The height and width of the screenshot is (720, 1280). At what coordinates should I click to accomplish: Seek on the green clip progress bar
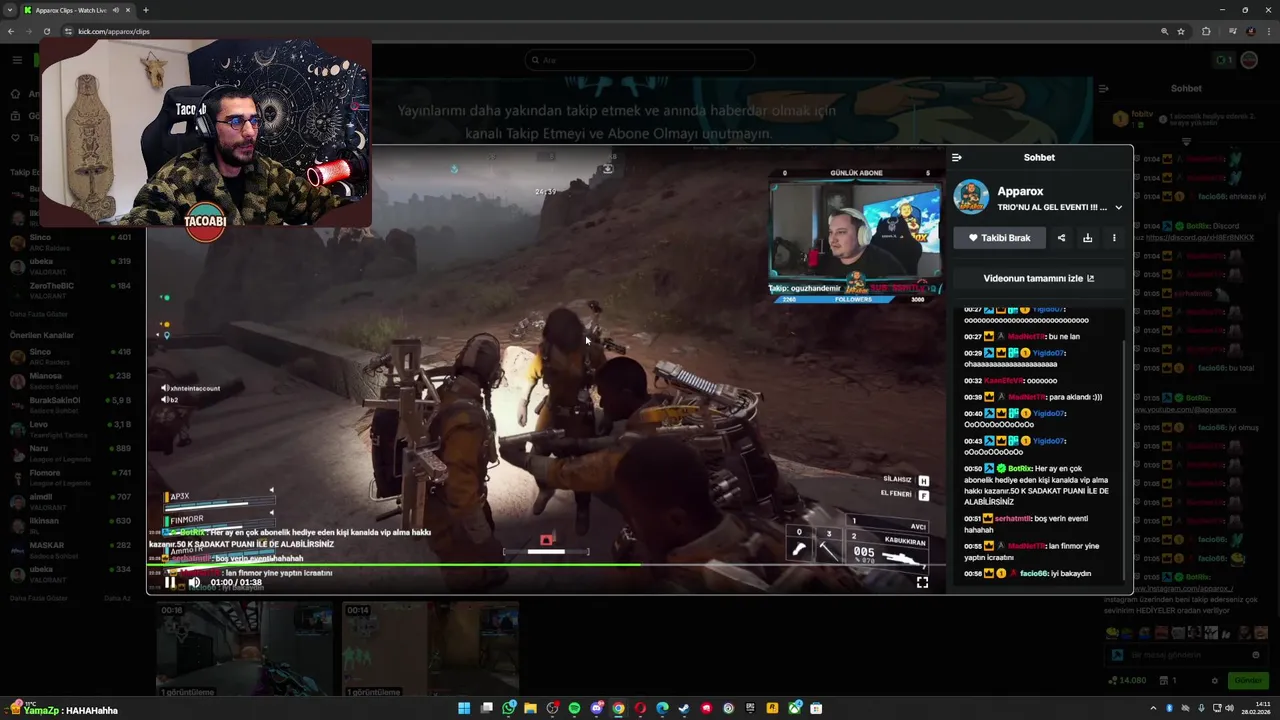click(x=546, y=565)
